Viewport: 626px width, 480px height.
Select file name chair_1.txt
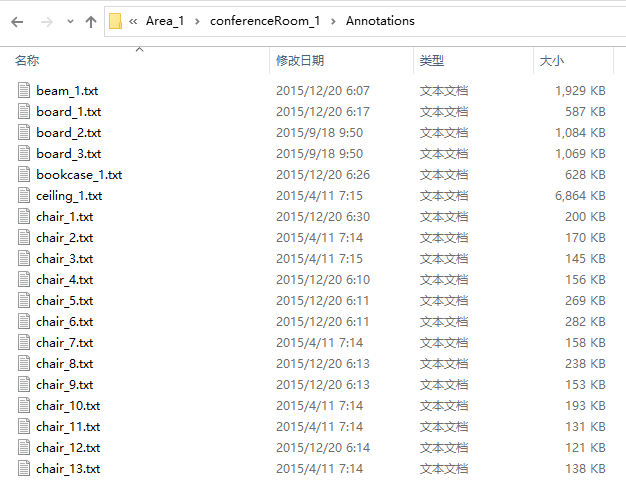[65, 217]
